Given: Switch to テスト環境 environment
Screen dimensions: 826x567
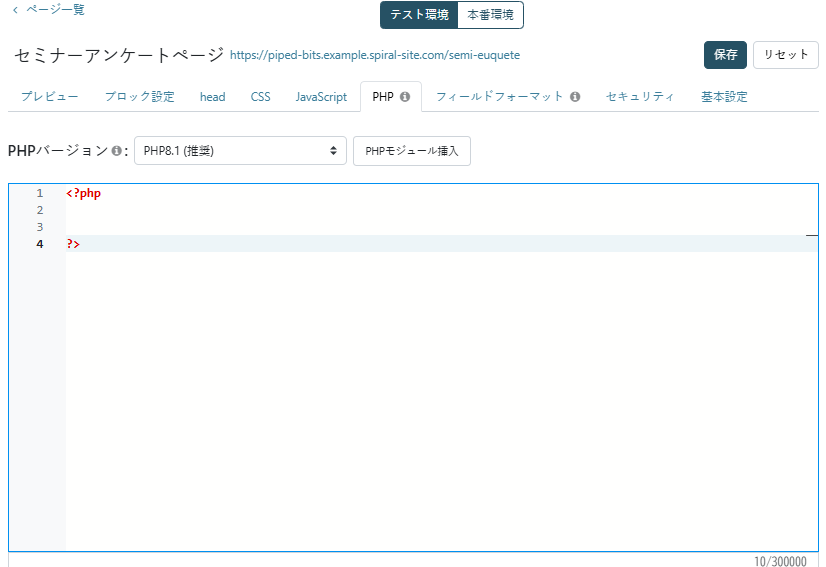Looking at the screenshot, I should click(x=419, y=15).
